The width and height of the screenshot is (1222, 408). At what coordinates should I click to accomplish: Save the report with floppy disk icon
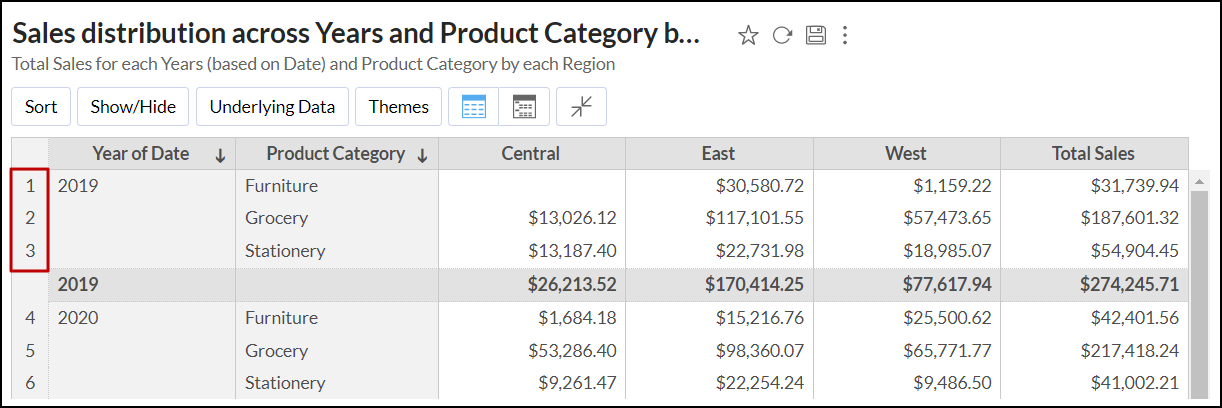click(815, 36)
